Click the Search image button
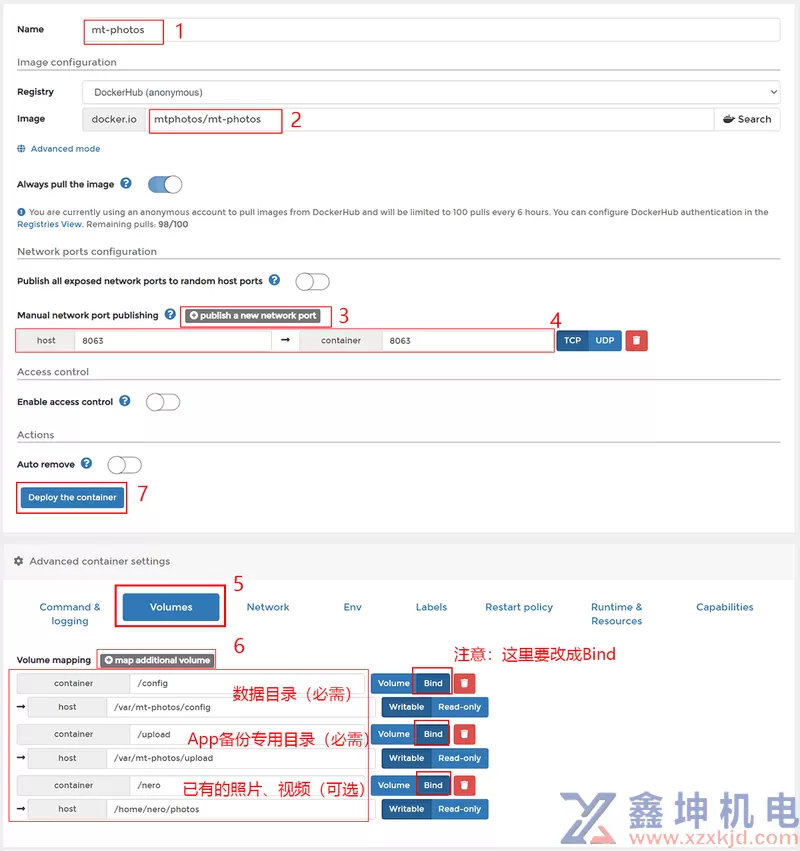Screen dimensions: 800x851 point(747,119)
